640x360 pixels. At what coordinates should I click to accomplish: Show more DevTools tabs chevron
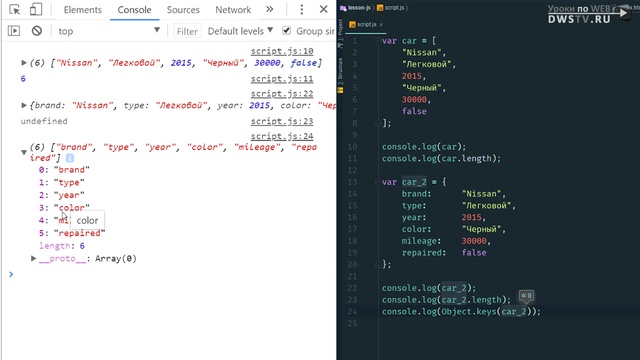(x=269, y=9)
